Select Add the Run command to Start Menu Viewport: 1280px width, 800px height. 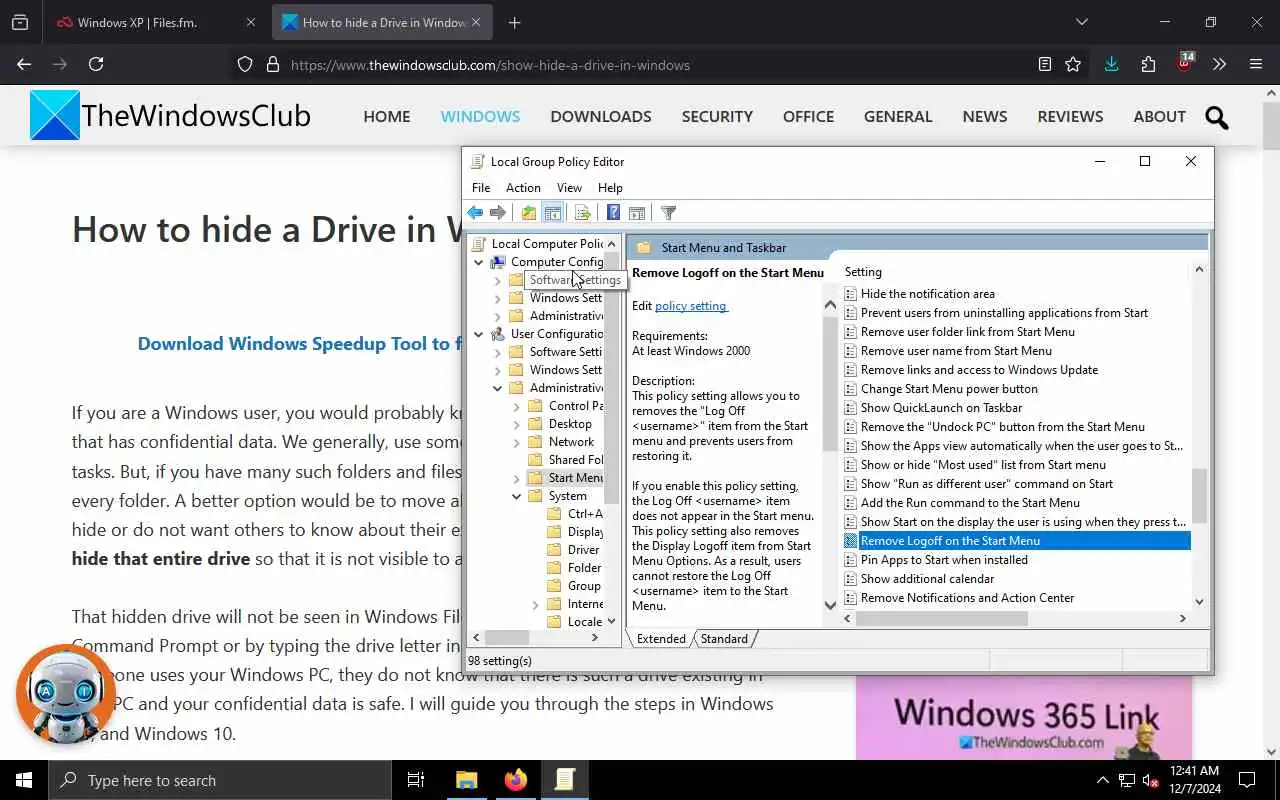(970, 503)
